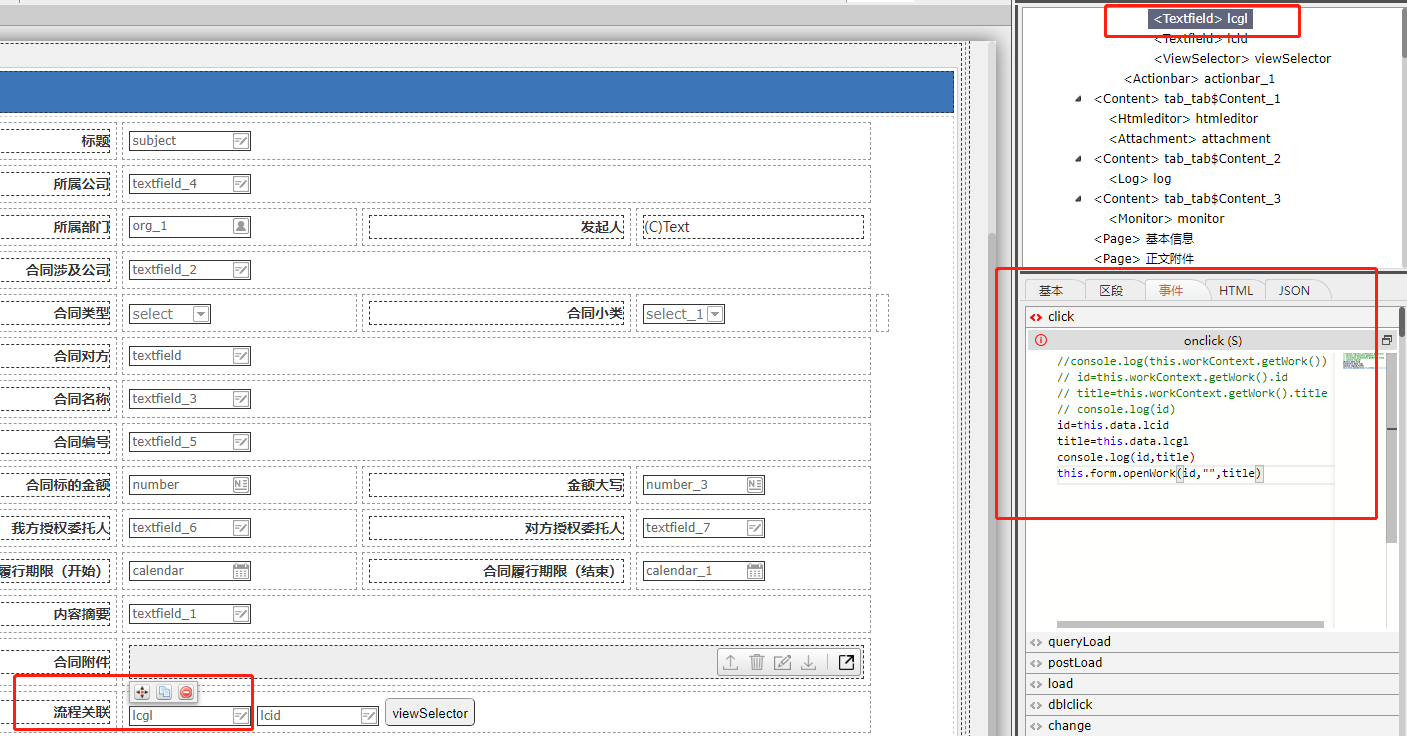Click the download icon in the attachment toolbar
The width and height of the screenshot is (1407, 736).
pos(809,662)
